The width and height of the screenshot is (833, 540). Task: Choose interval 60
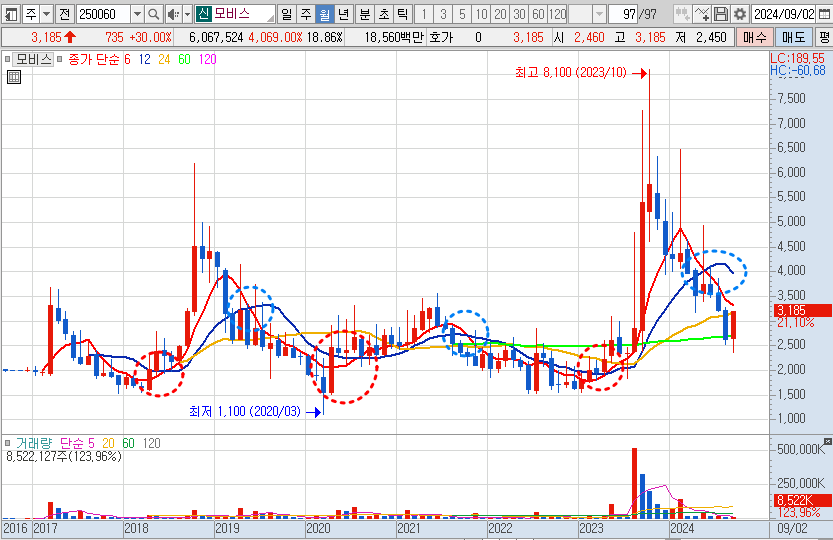(x=538, y=14)
